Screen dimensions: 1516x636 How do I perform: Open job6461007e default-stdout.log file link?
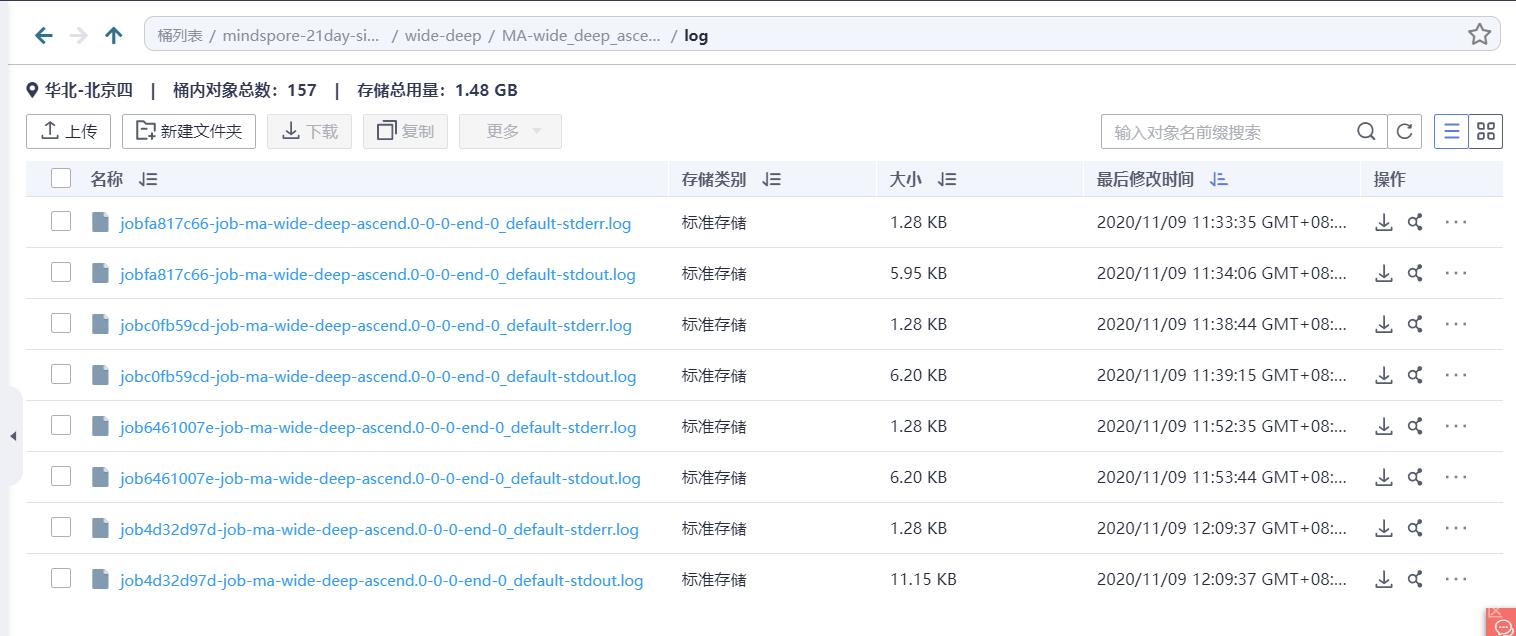(x=380, y=479)
